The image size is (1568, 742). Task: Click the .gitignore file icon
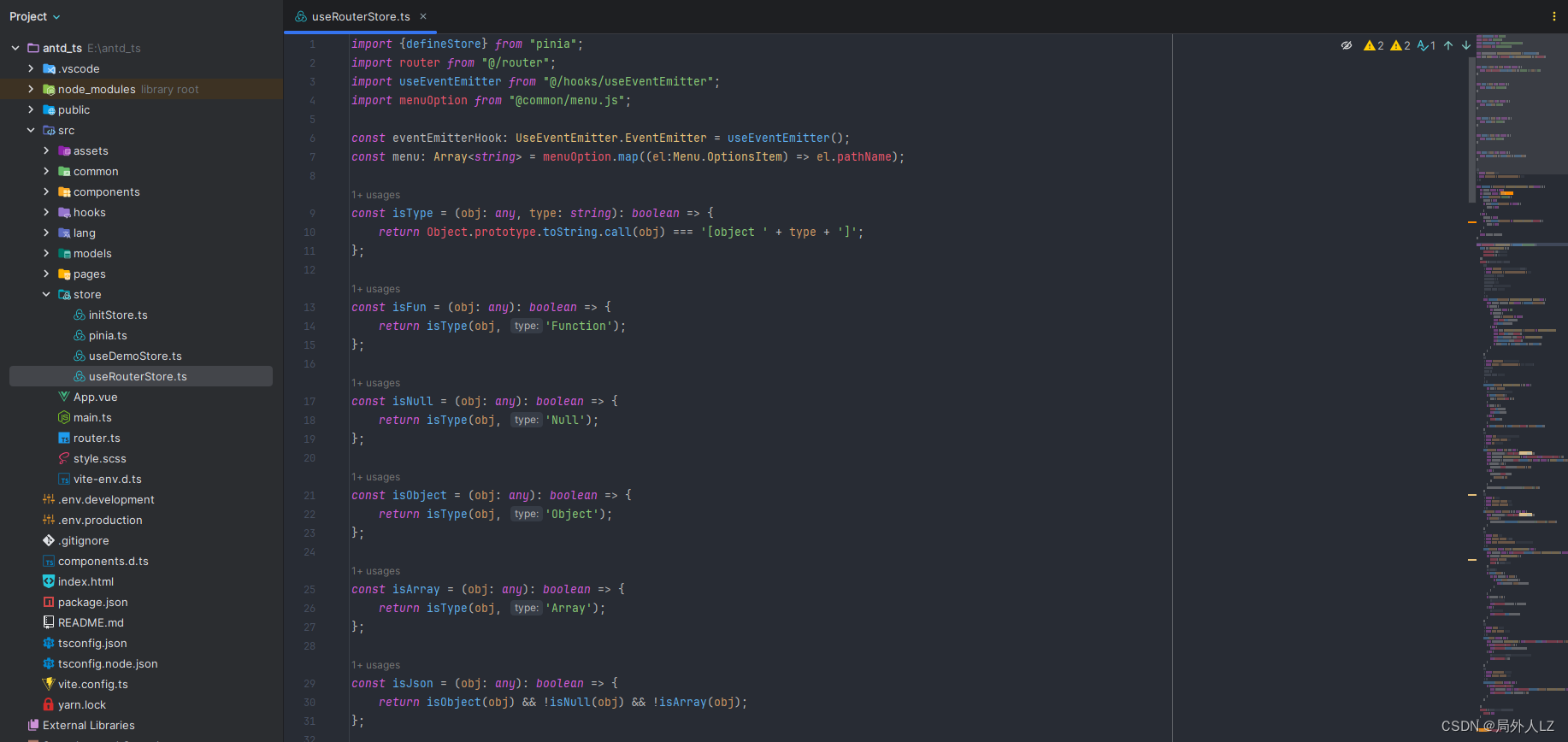pos(49,540)
